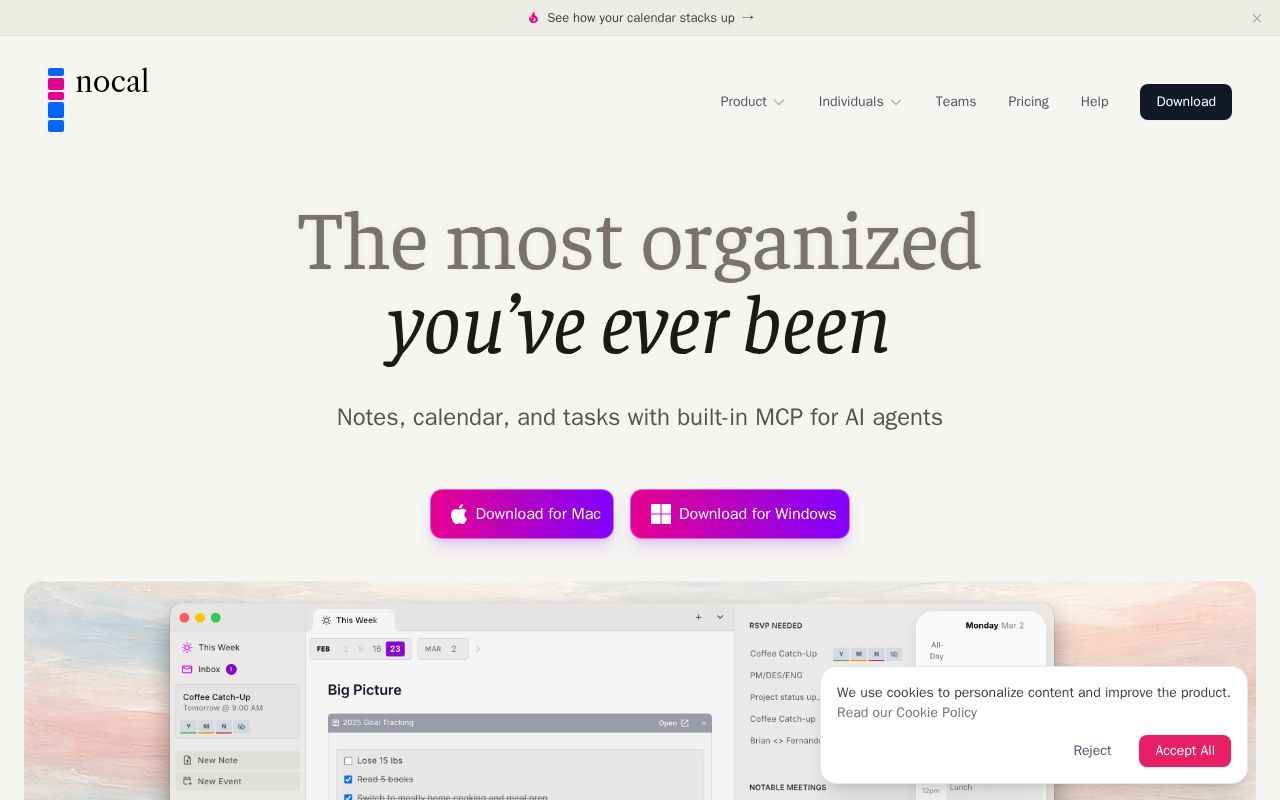Click the New Note document icon

(x=187, y=760)
